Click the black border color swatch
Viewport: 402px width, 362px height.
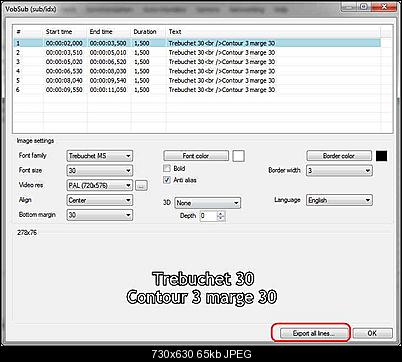tap(382, 156)
